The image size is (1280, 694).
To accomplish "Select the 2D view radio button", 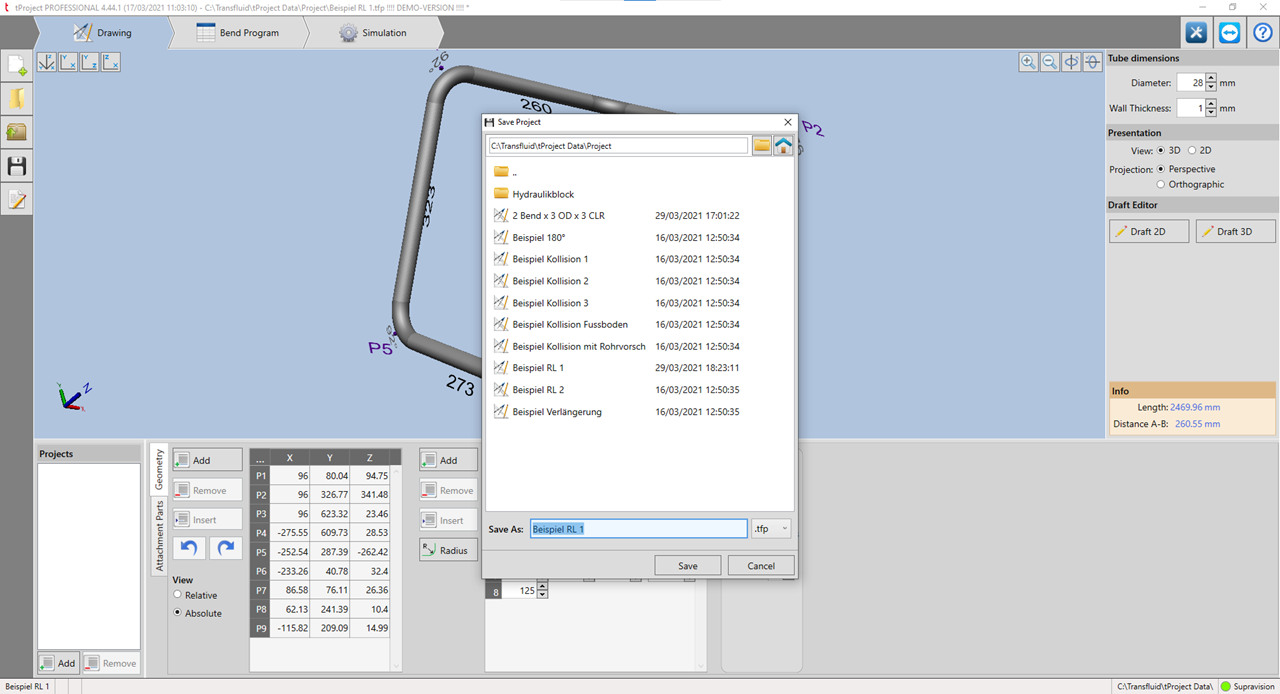I will (1192, 150).
